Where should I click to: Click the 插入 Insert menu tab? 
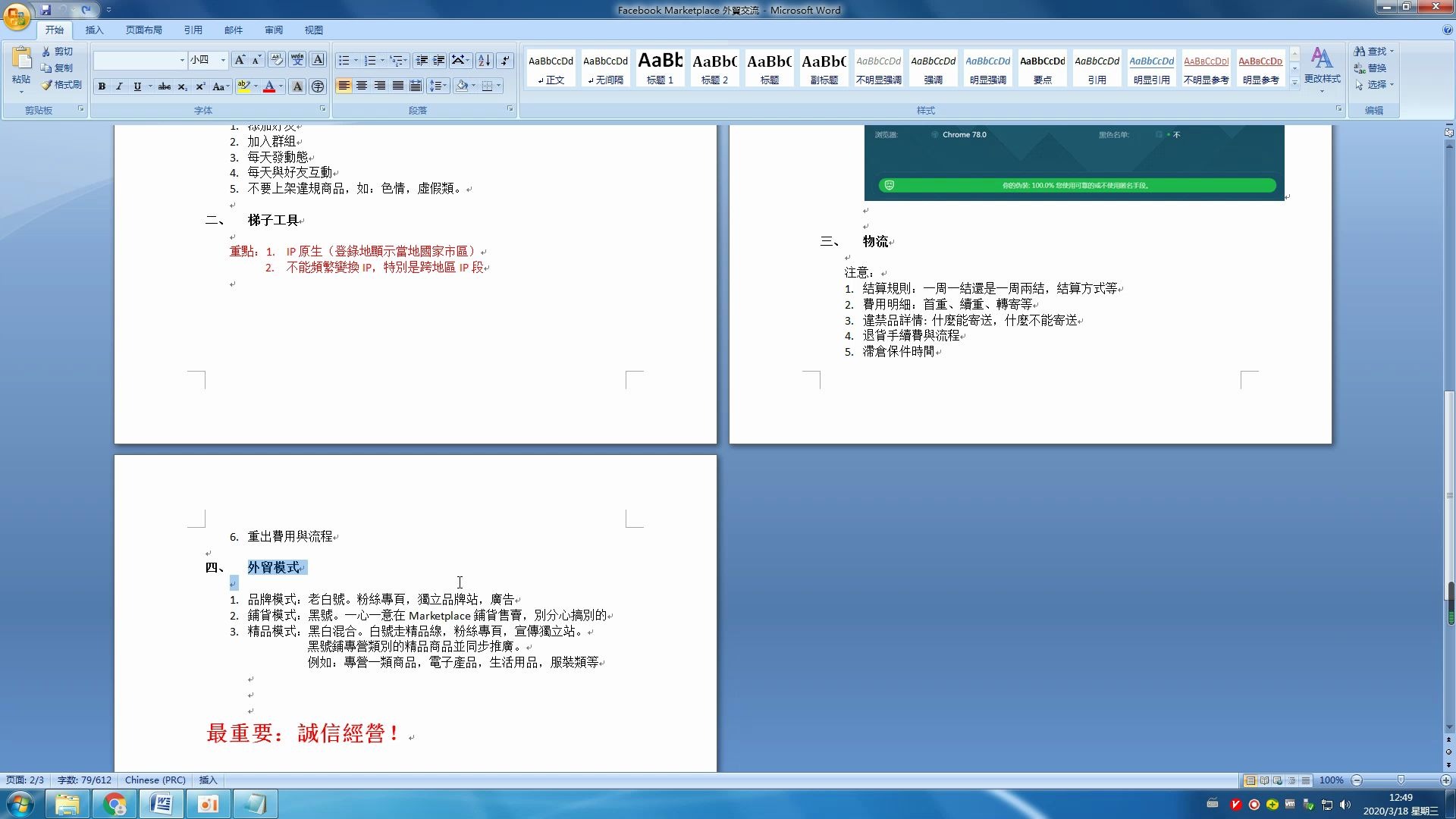click(x=94, y=30)
